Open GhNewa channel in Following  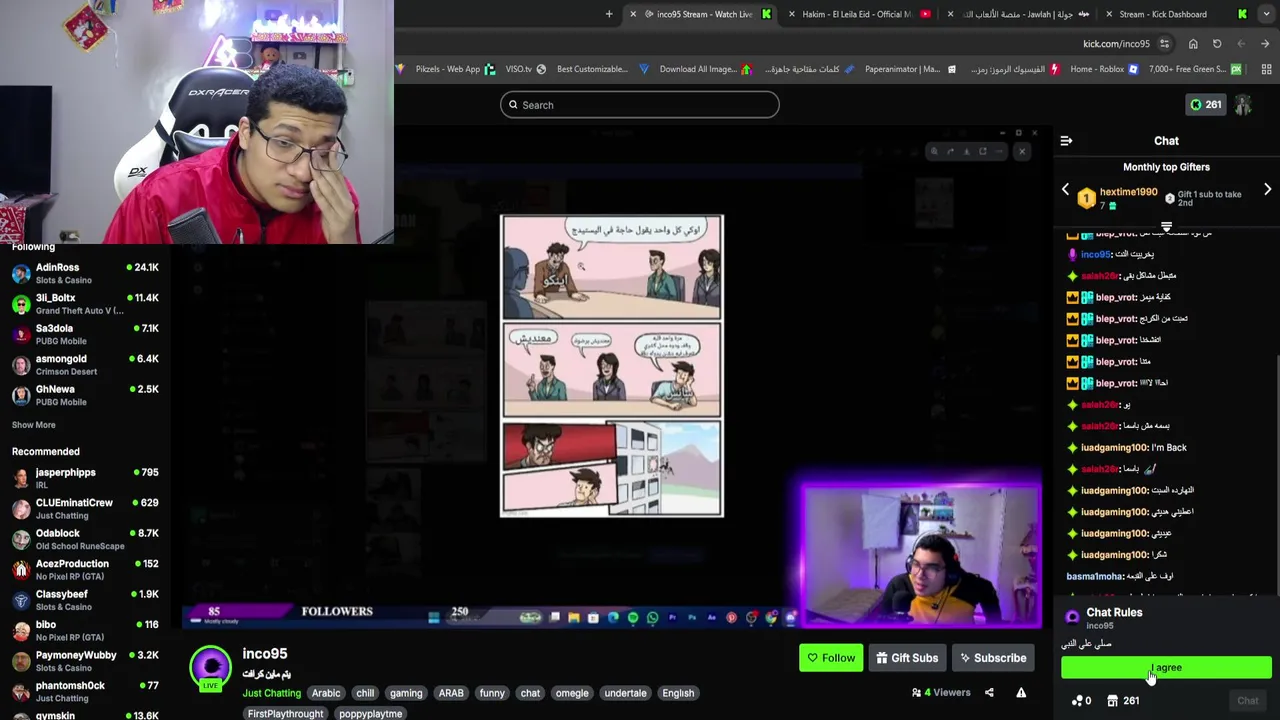[x=85, y=395]
